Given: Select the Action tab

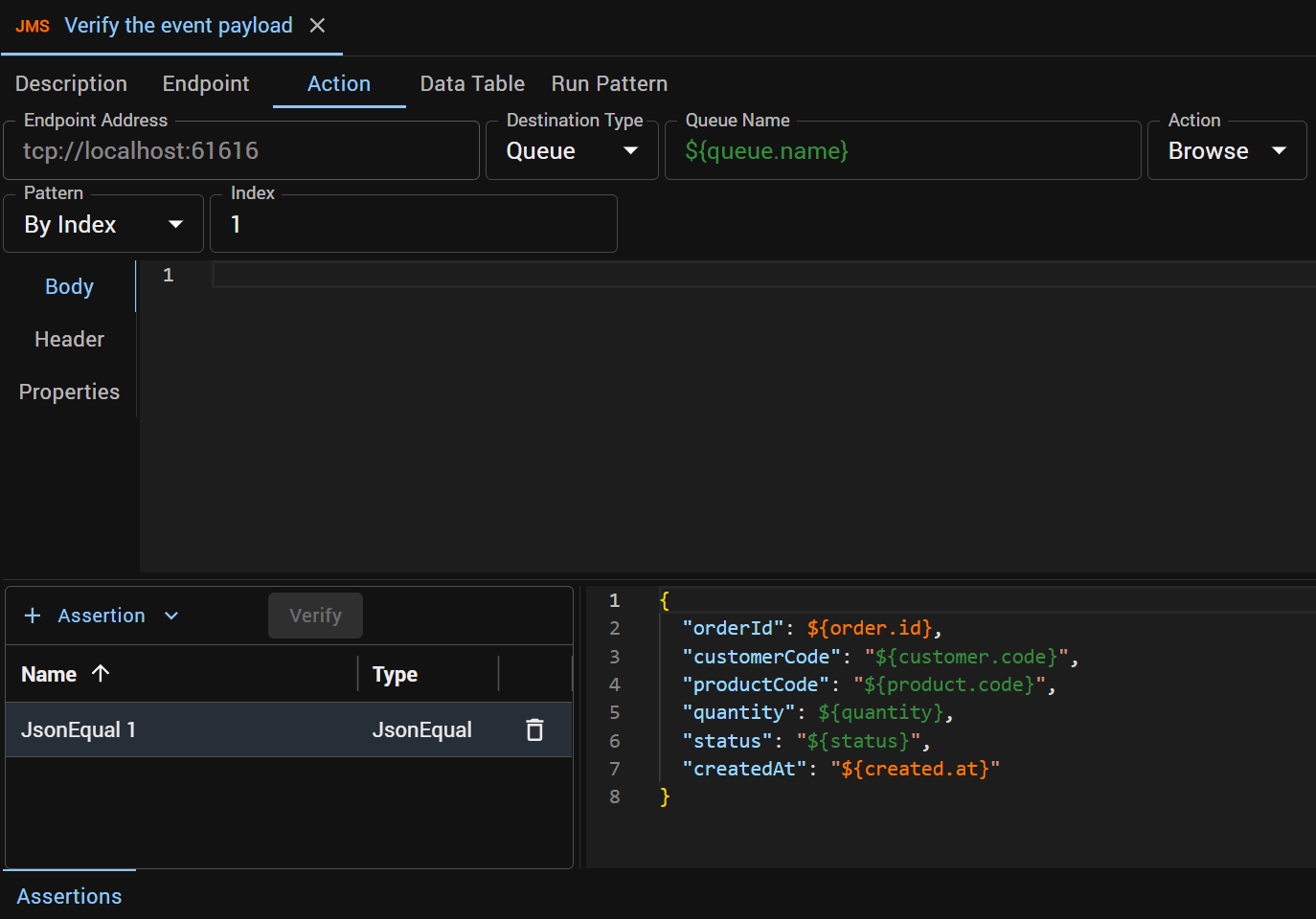Looking at the screenshot, I should 339,83.
